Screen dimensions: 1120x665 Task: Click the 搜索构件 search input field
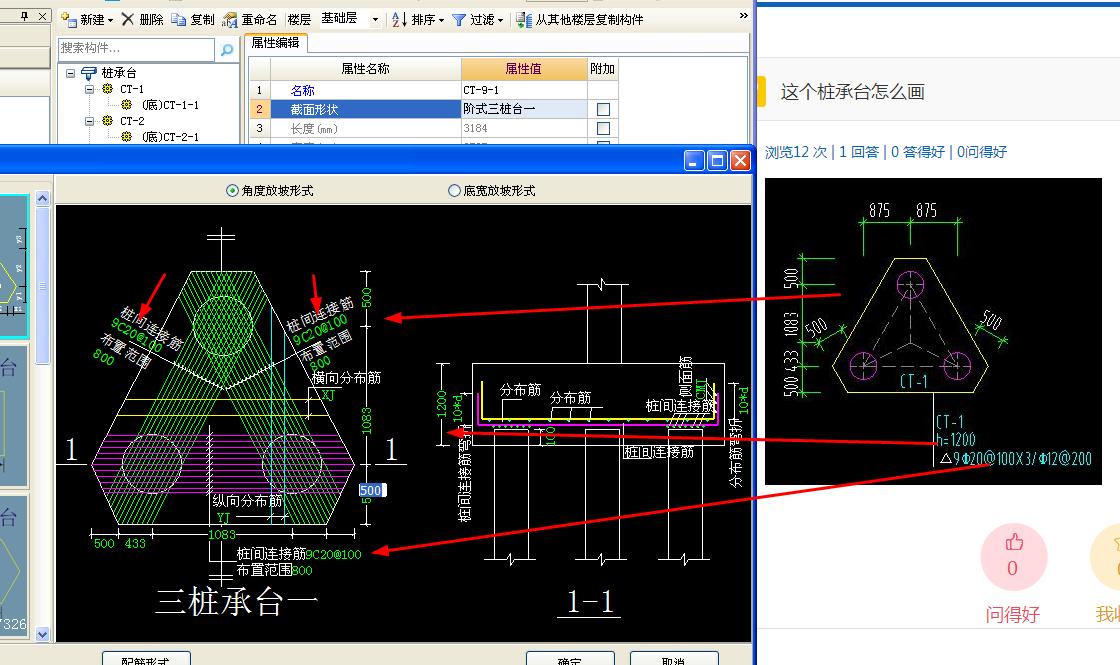136,49
